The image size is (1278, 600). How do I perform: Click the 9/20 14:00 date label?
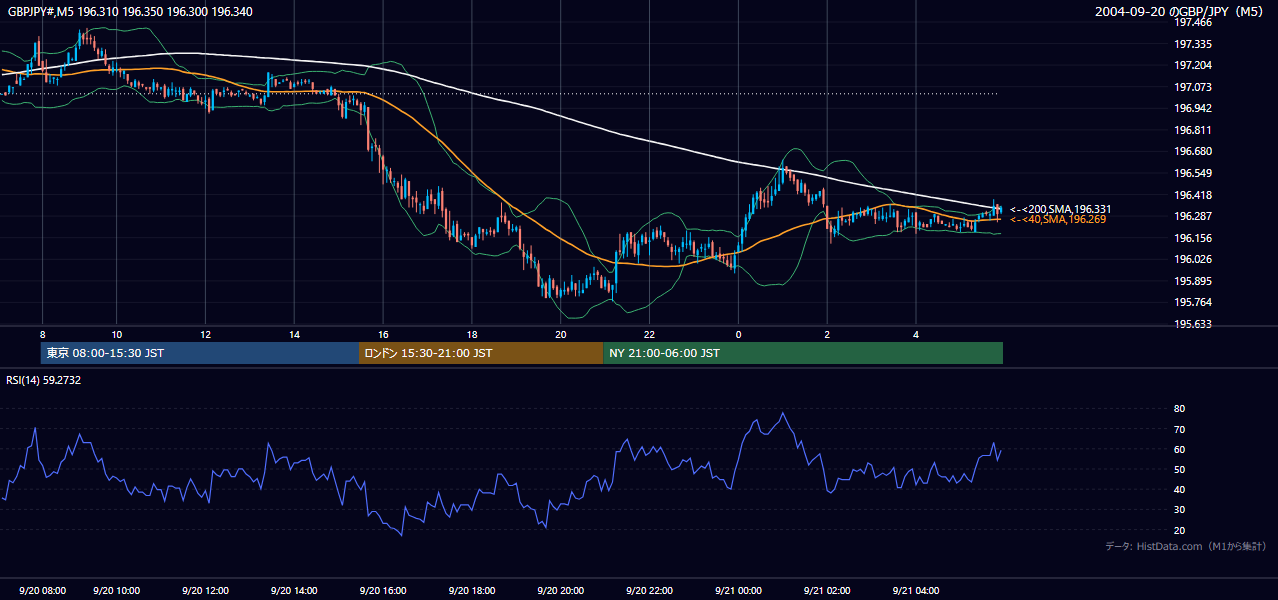coord(294,591)
